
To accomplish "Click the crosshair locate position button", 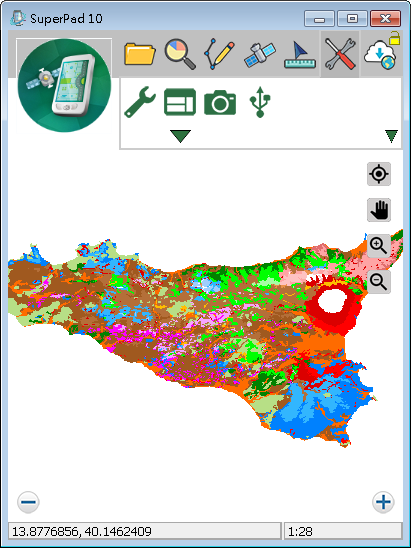I will tap(379, 174).
